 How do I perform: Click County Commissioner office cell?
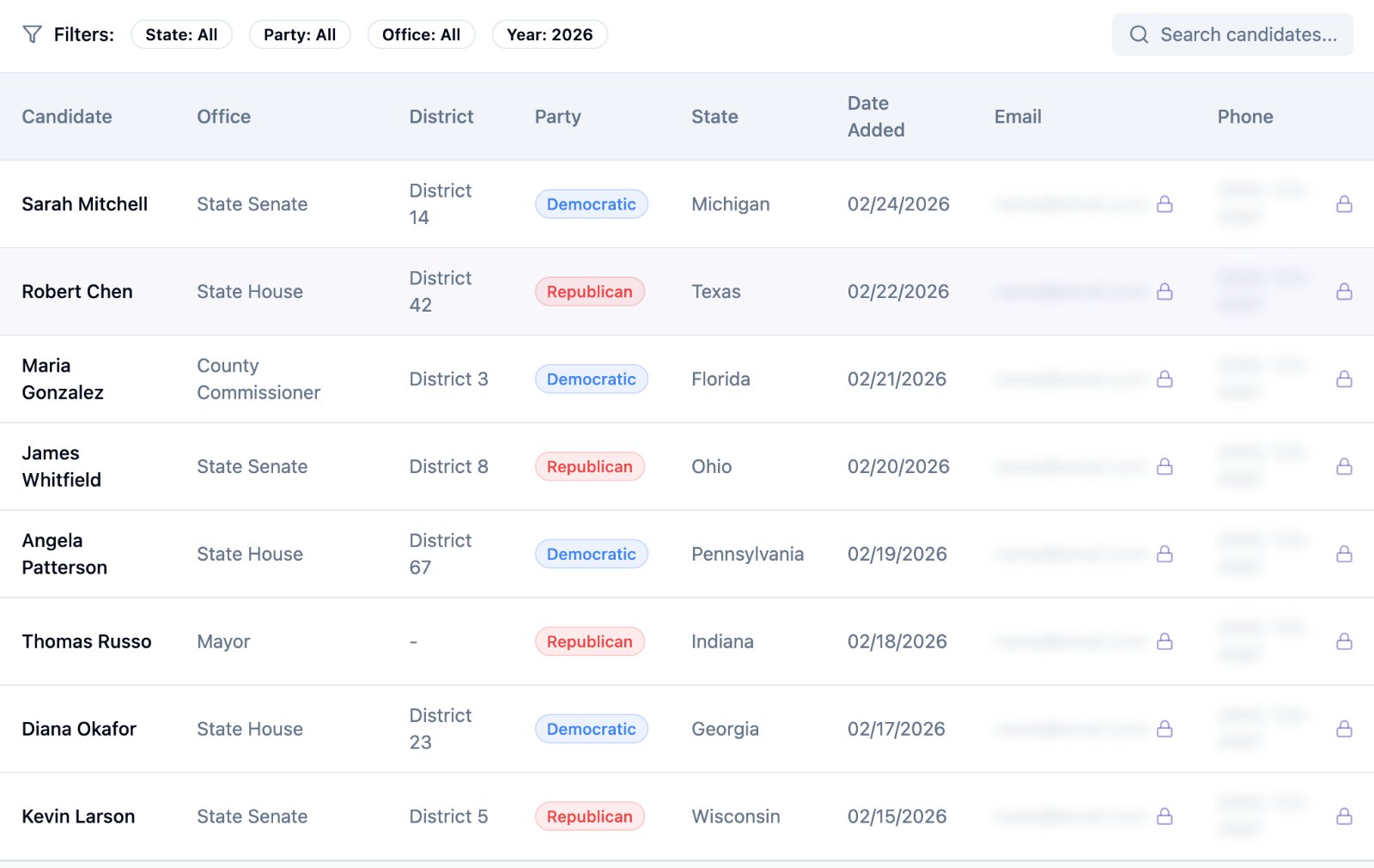(258, 379)
